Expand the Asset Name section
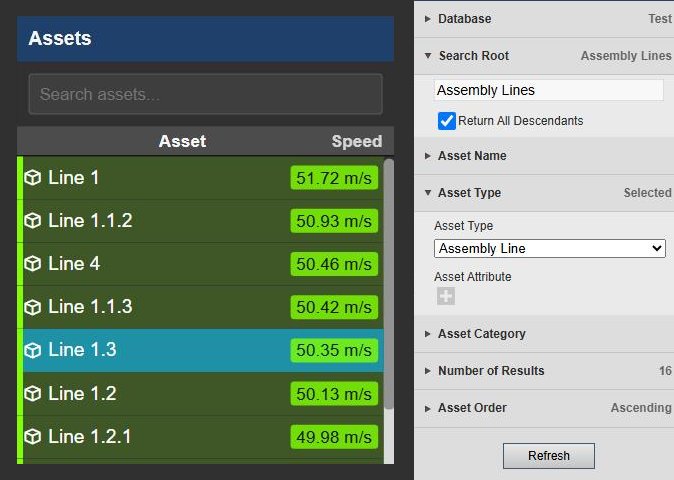Viewport: 674px width, 480px height. (x=427, y=156)
